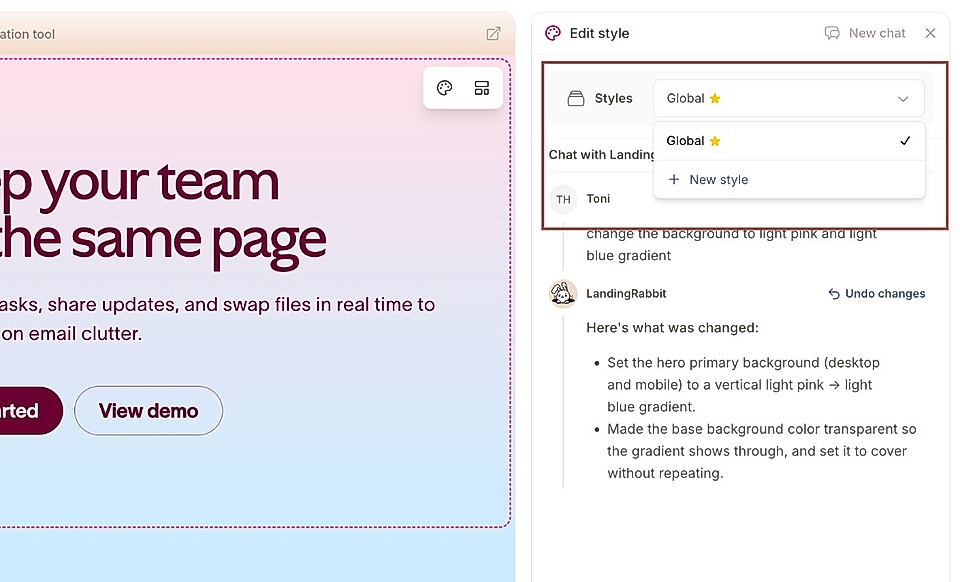
Task: Click the layout icon in hero floating toolbar
Action: point(482,88)
